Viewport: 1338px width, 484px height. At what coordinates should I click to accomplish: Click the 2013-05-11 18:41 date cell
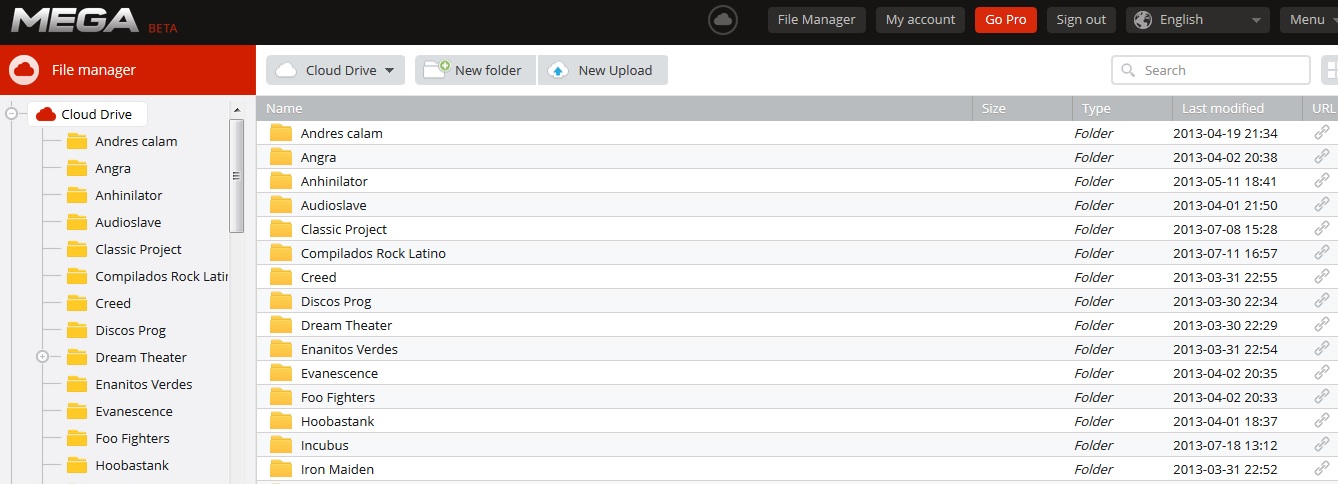[x=1225, y=181]
